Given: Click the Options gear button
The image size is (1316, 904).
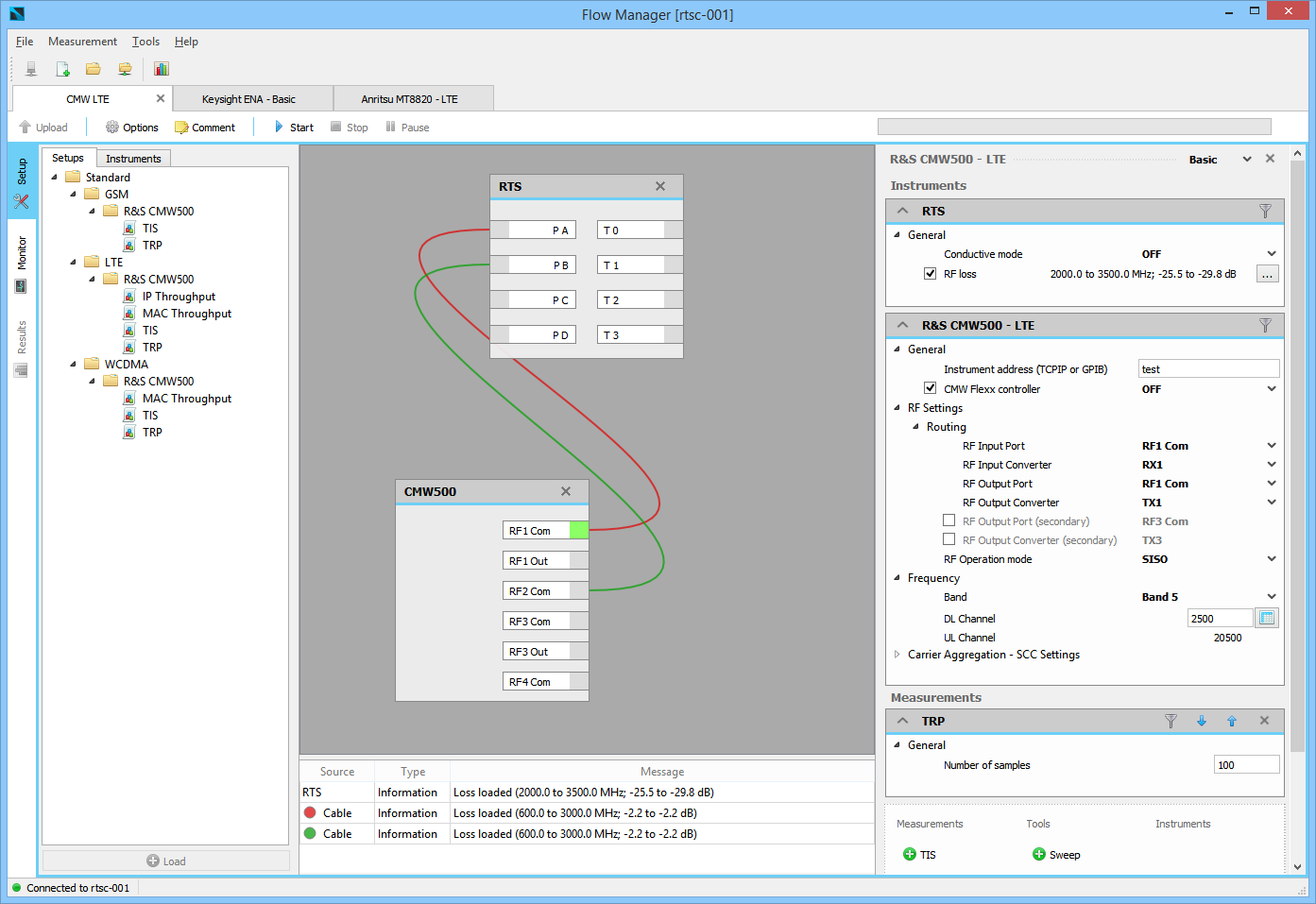Looking at the screenshot, I should tap(132, 128).
